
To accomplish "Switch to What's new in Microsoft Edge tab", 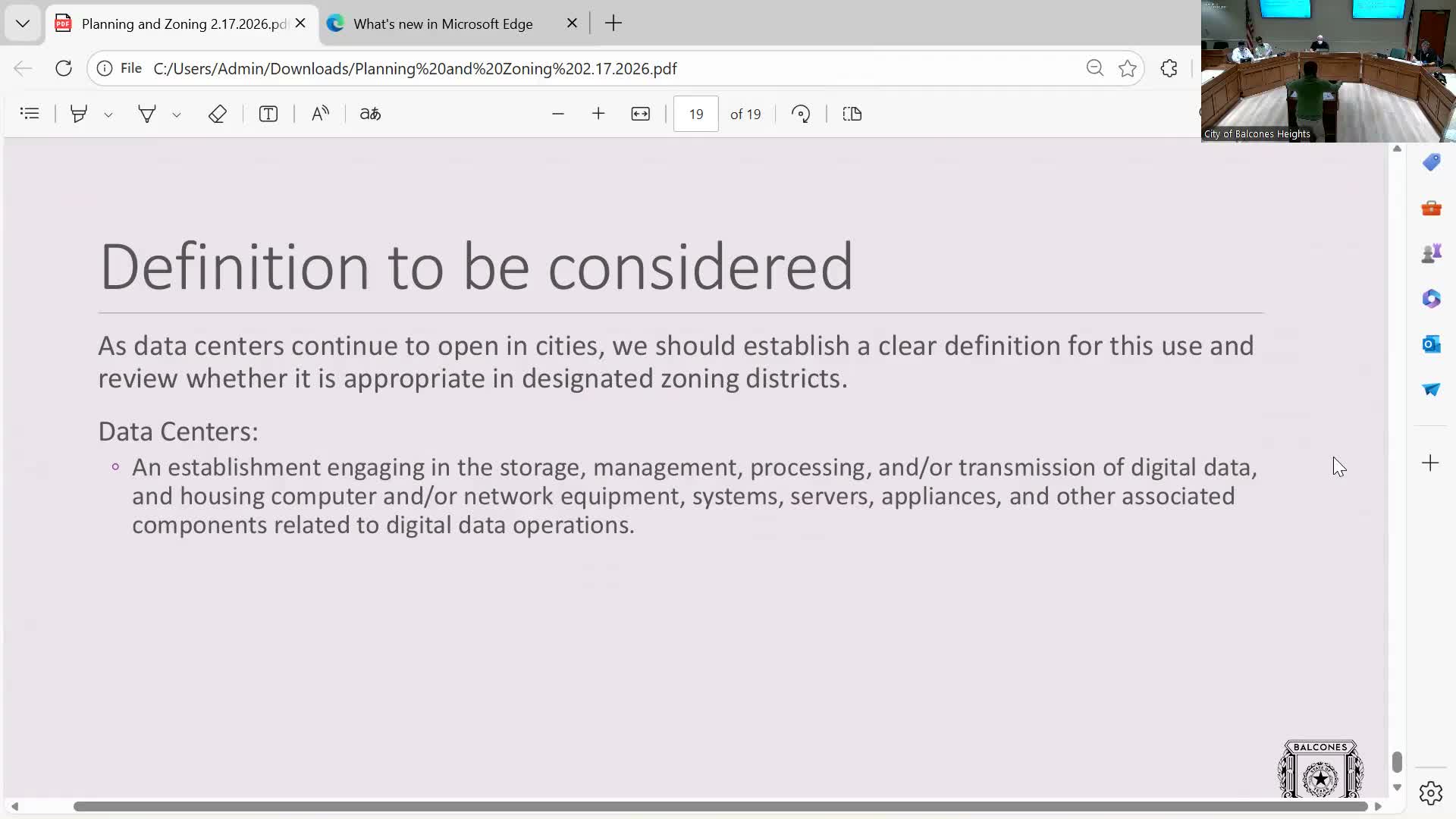I will coord(443,24).
